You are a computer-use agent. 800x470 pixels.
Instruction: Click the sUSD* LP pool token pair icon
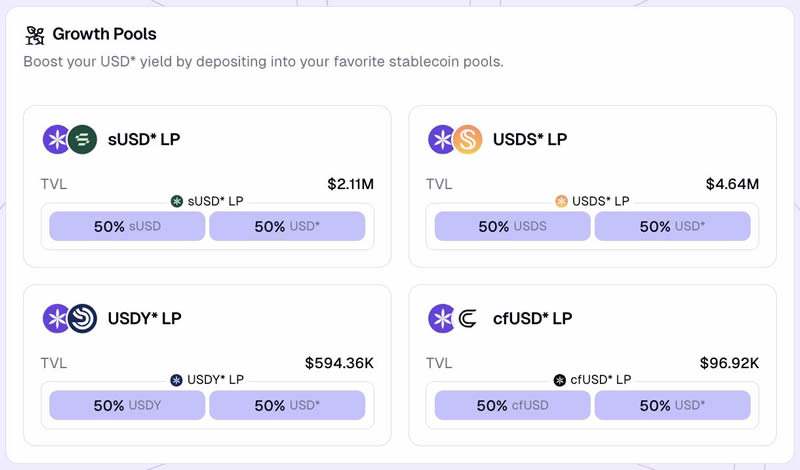(70, 139)
